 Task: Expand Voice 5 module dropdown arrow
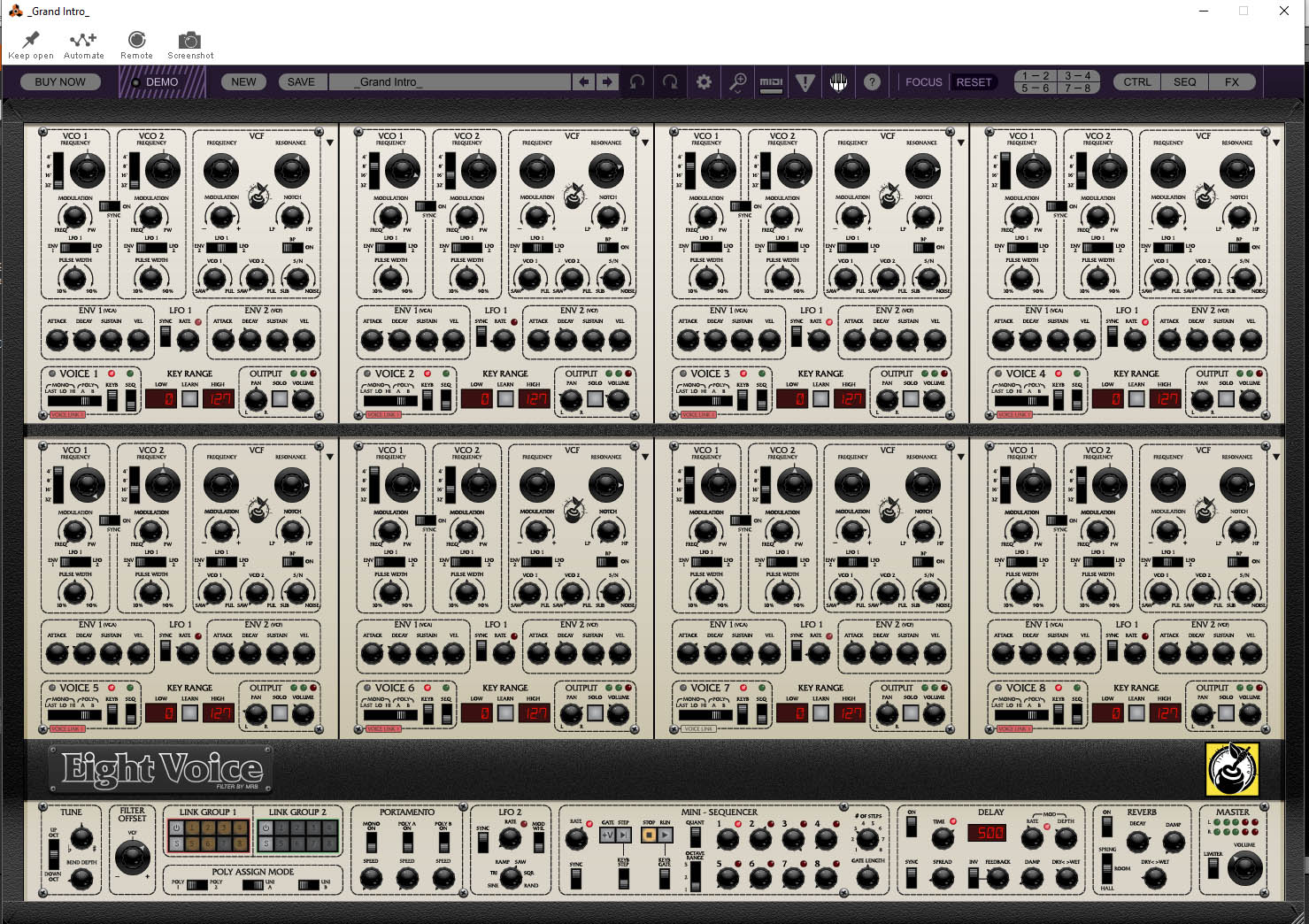coord(329,457)
